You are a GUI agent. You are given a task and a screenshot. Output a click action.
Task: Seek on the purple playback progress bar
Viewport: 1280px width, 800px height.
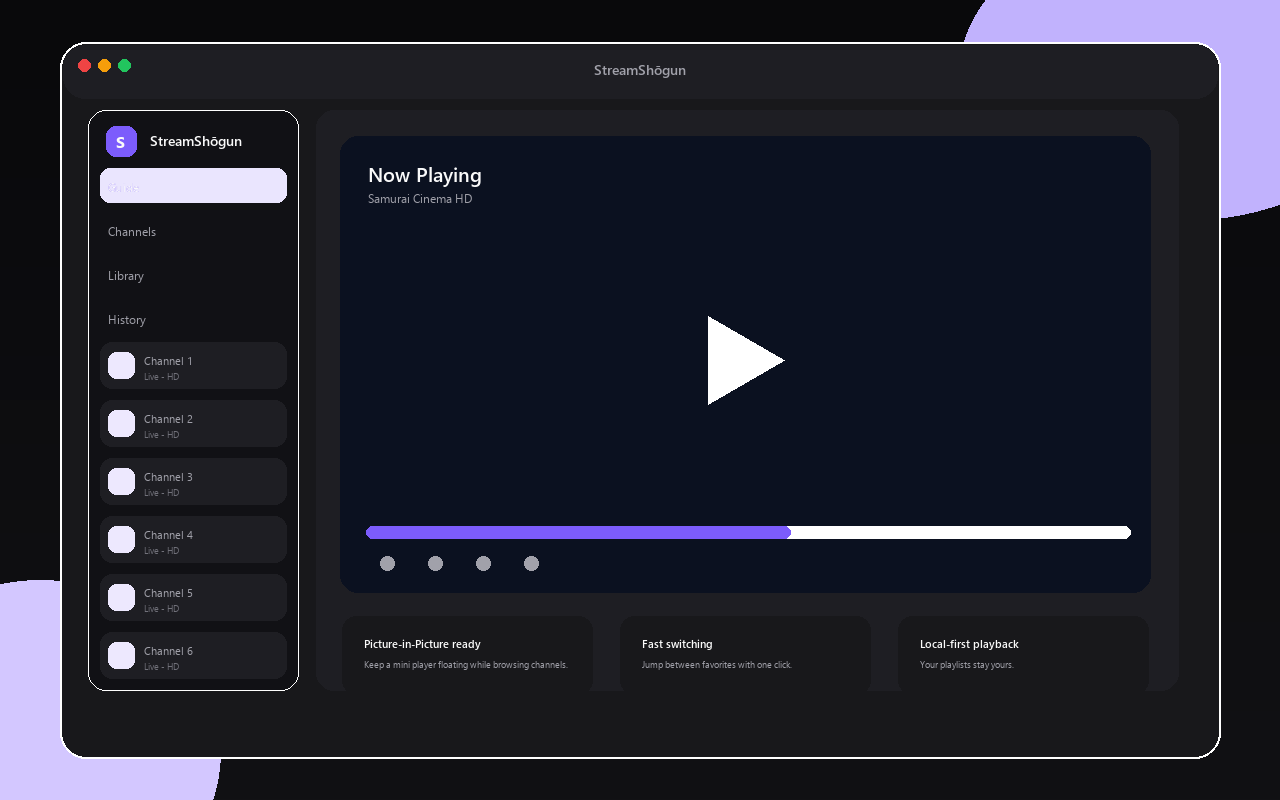pyautogui.click(x=578, y=533)
